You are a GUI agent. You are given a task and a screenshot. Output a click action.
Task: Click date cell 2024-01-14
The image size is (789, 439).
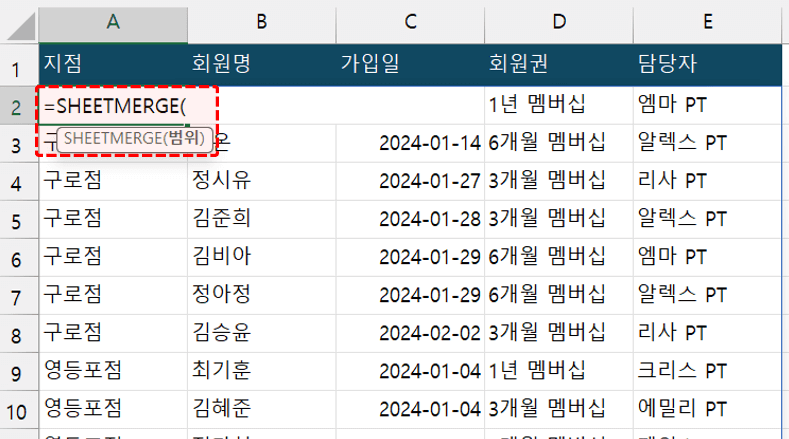(x=410, y=144)
